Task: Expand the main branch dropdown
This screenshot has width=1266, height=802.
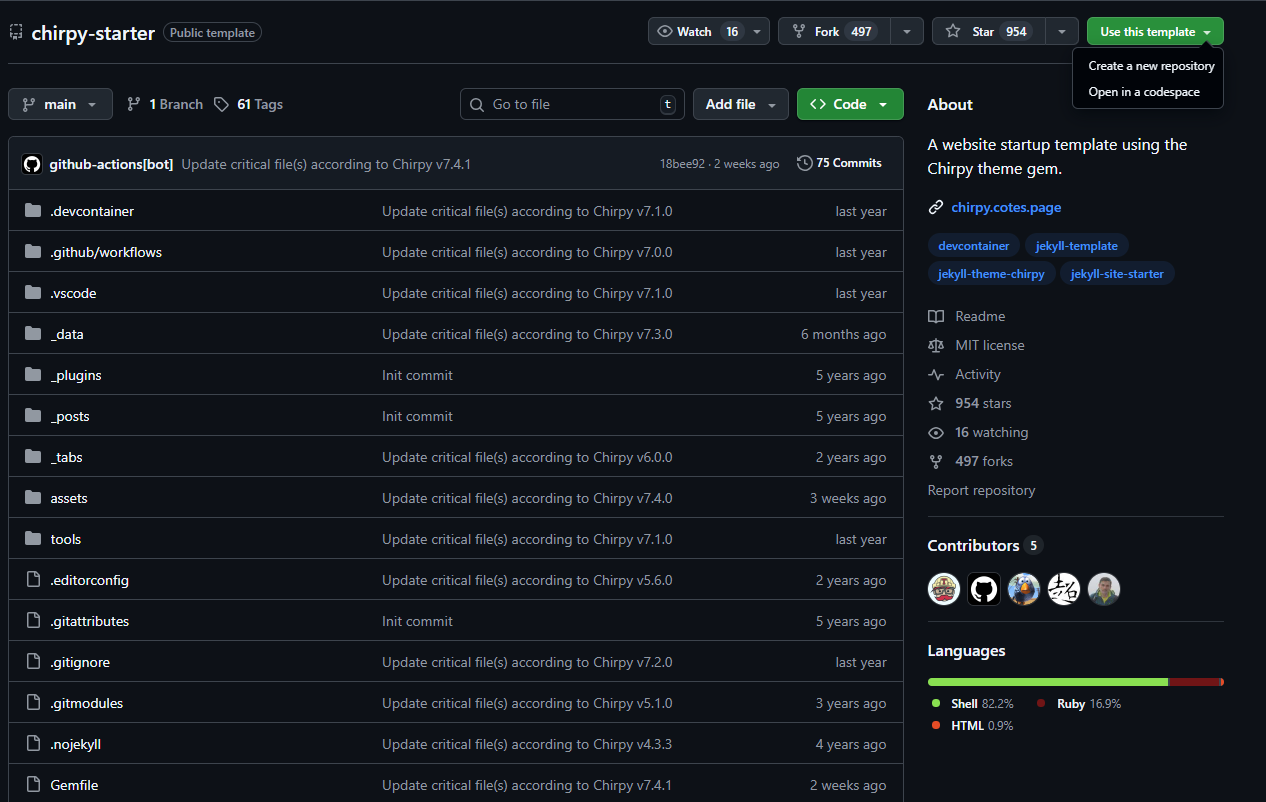Action: coord(59,104)
